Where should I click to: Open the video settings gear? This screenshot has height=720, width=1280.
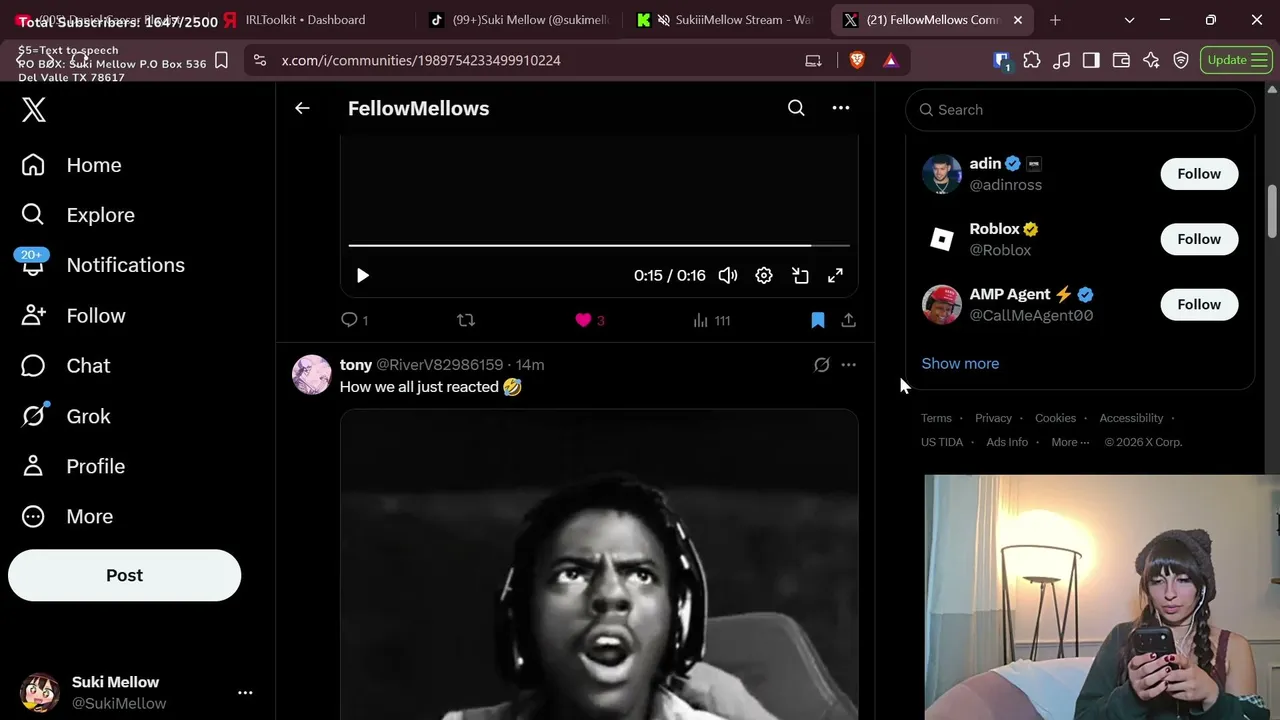764,275
